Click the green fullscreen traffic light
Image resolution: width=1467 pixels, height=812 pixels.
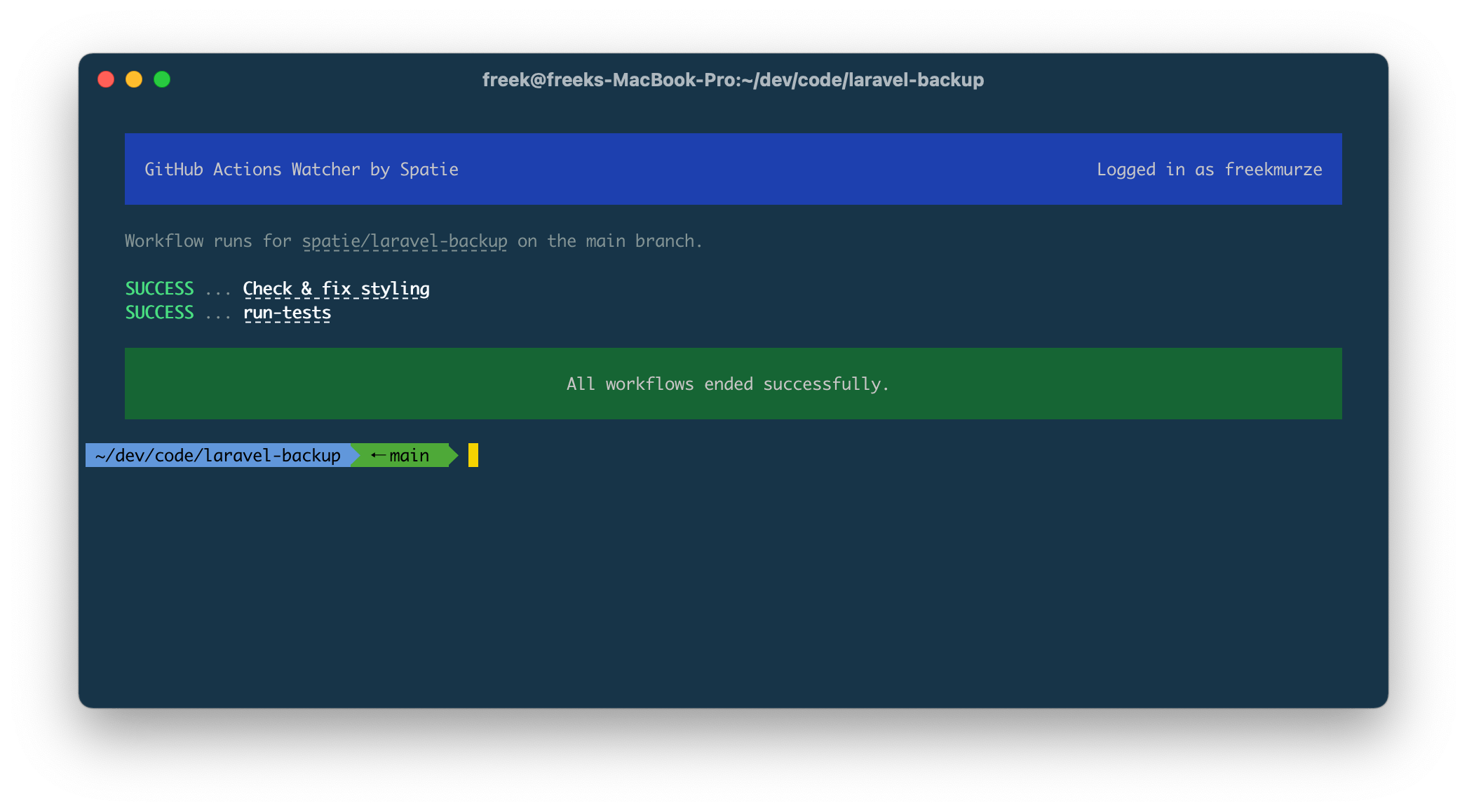point(162,79)
